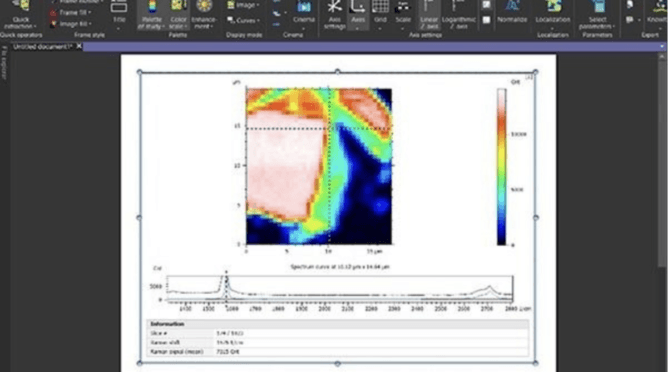Screen dimensions: 672x372
Task: Open the Palette of study selector
Action: (151, 15)
